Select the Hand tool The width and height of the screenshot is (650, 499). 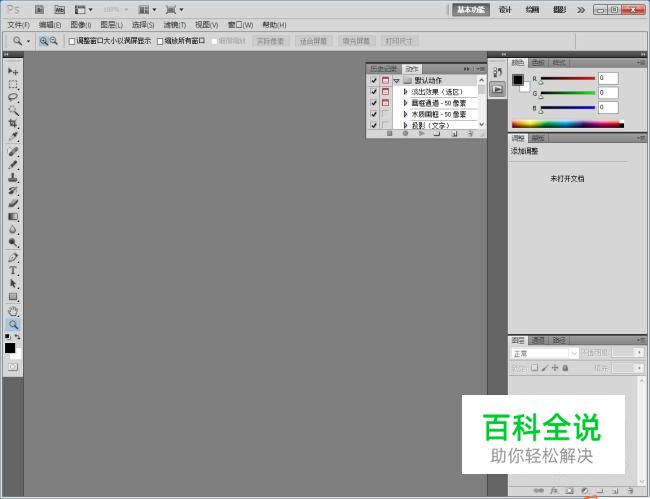[x=12, y=311]
